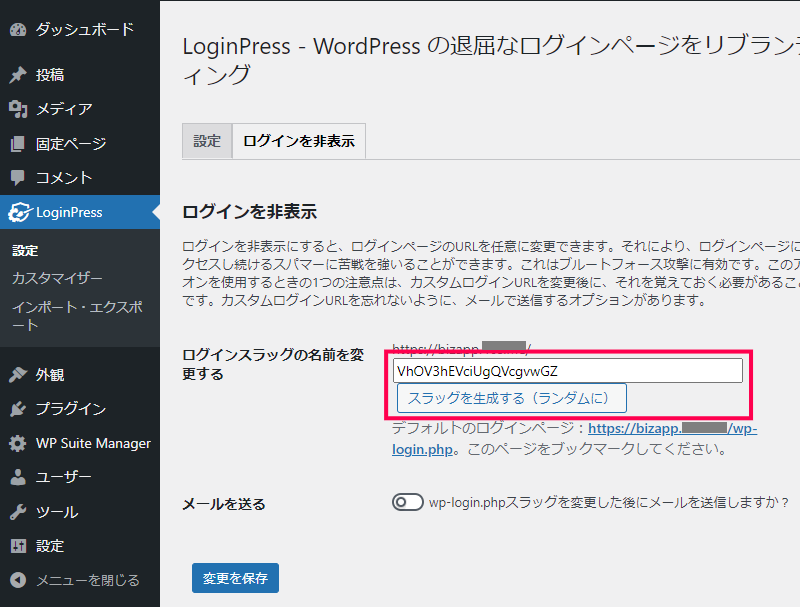Click the Dashboard gauge icon
The width and height of the screenshot is (800, 607).
(x=18, y=30)
